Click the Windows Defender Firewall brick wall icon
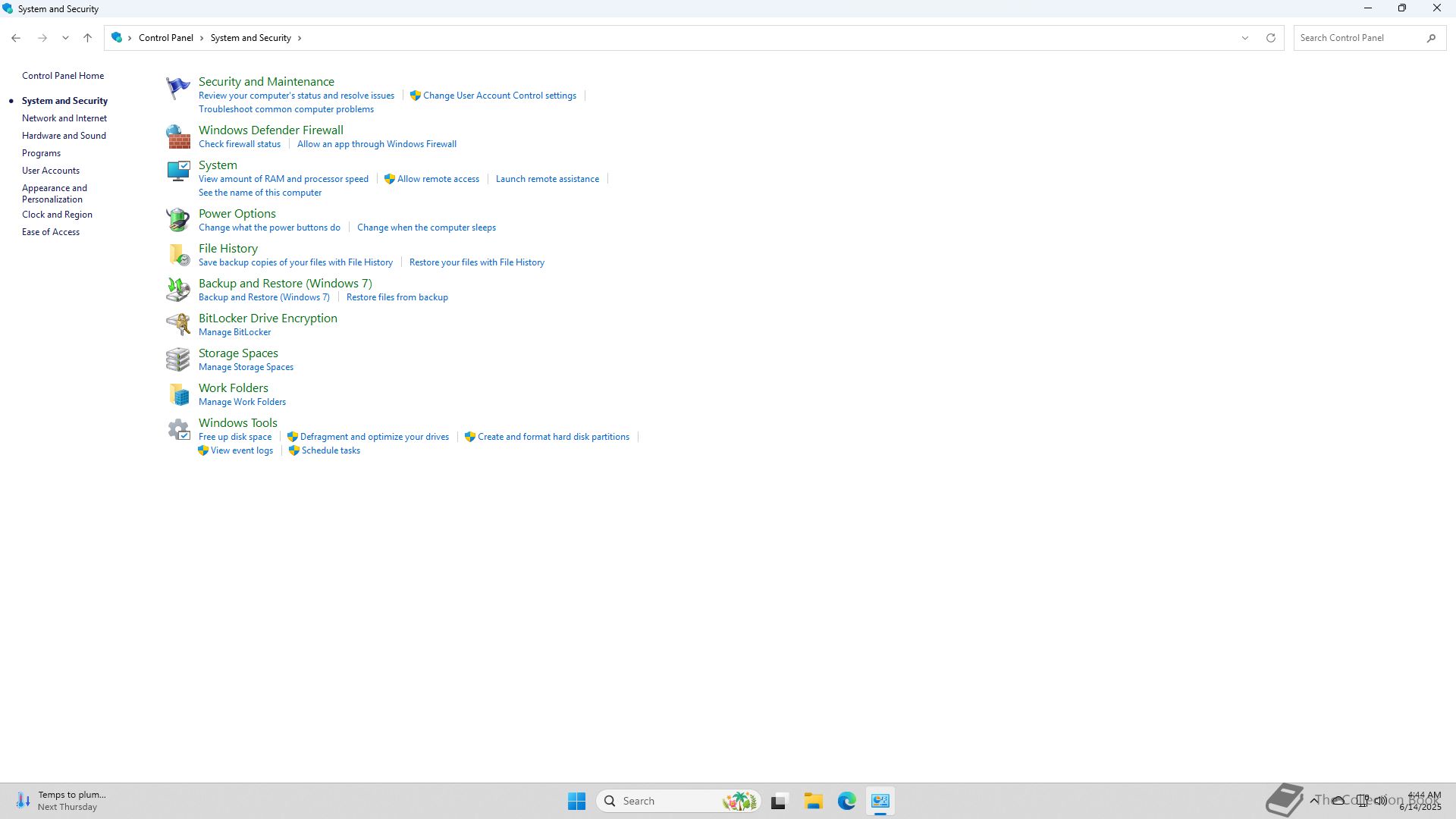 [x=177, y=137]
